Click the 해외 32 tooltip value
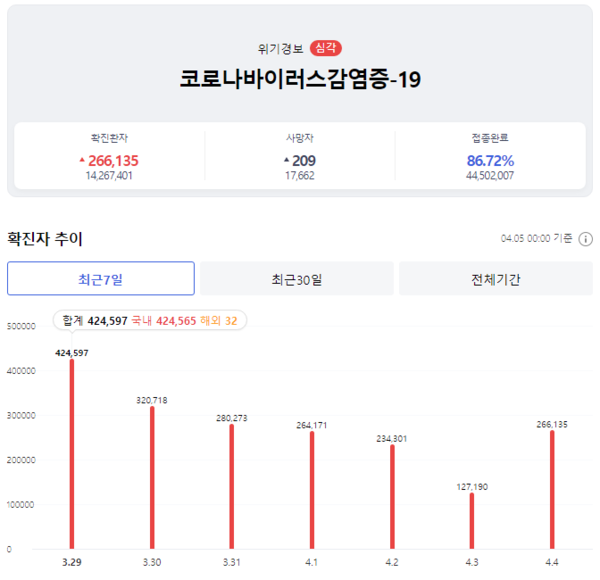This screenshot has width=600, height=580. [x=219, y=321]
